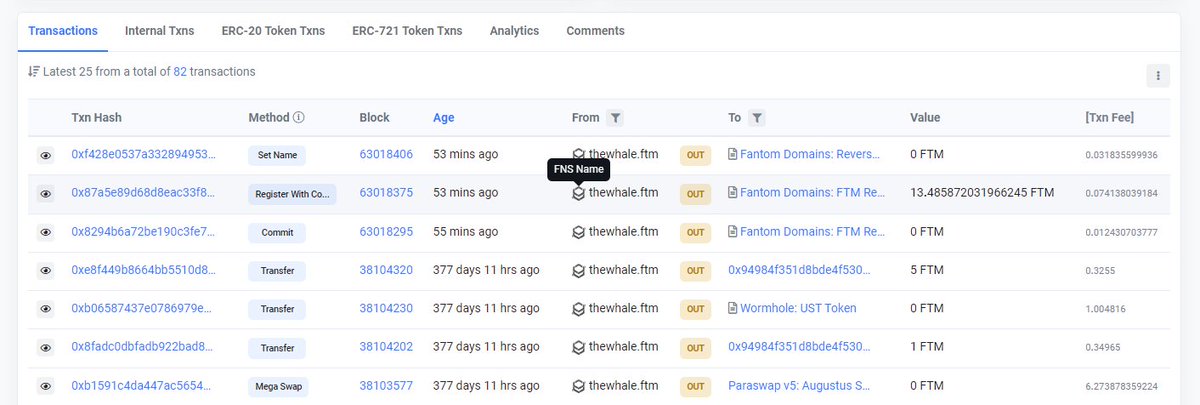Preview transaction 0x87a5e89d68d8eac33f8 with eye icon
The height and width of the screenshot is (405, 1200).
tap(45, 194)
